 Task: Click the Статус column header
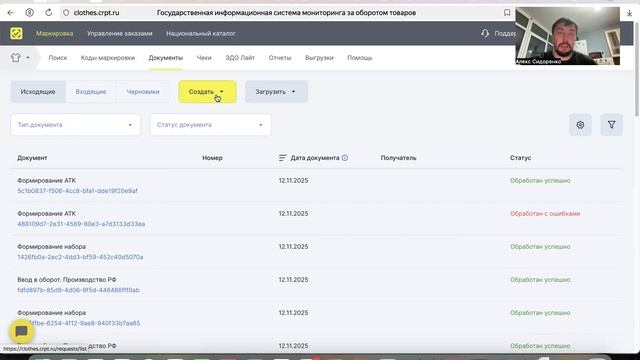coord(520,158)
